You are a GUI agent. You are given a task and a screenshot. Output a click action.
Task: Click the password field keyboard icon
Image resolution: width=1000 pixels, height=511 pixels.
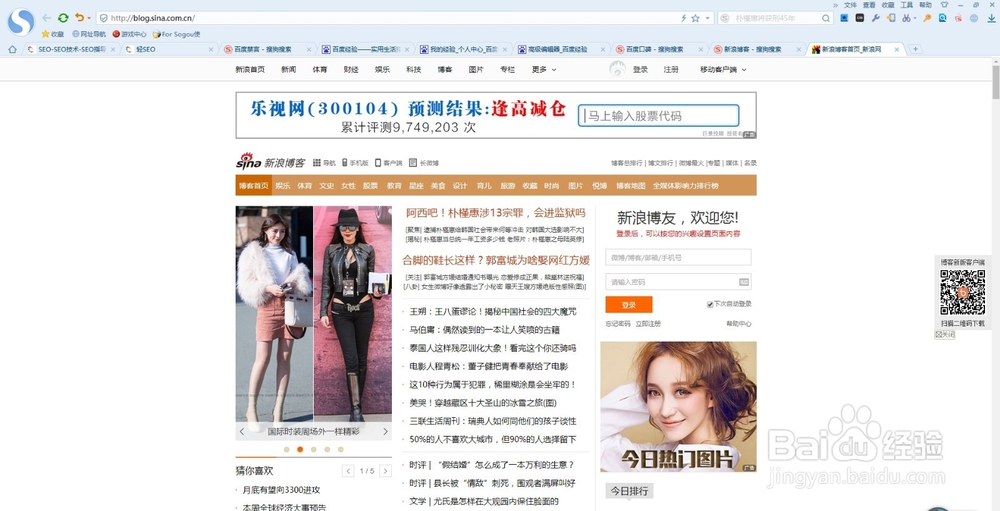[x=744, y=282]
